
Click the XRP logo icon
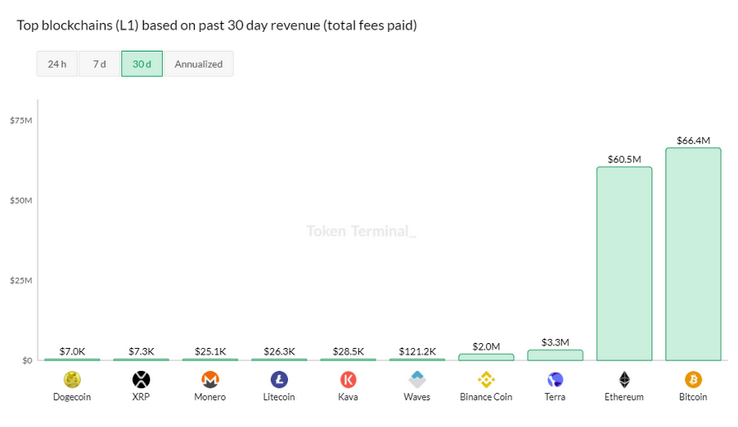tap(141, 380)
